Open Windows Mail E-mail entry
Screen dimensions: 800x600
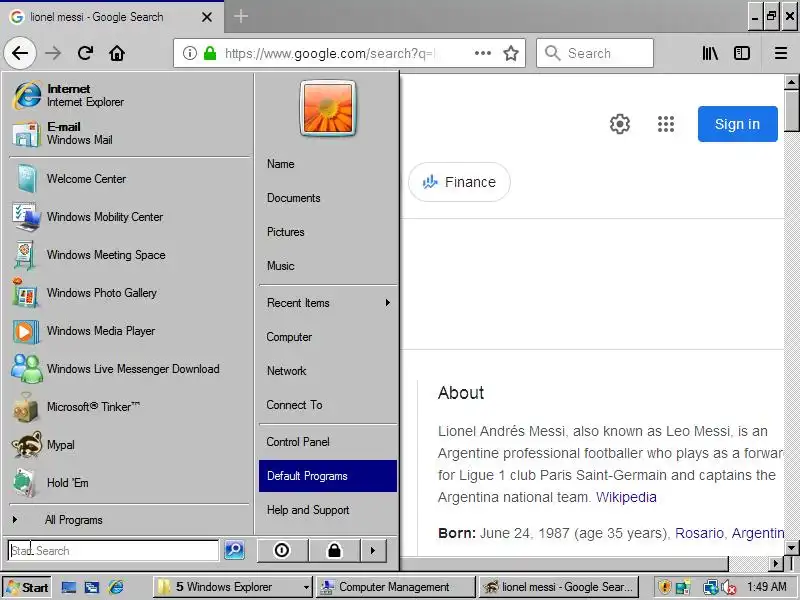pos(130,133)
